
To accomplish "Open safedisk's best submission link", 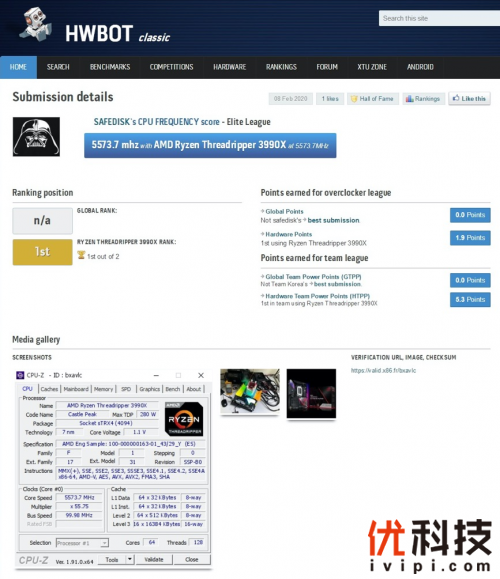I will [333, 220].
